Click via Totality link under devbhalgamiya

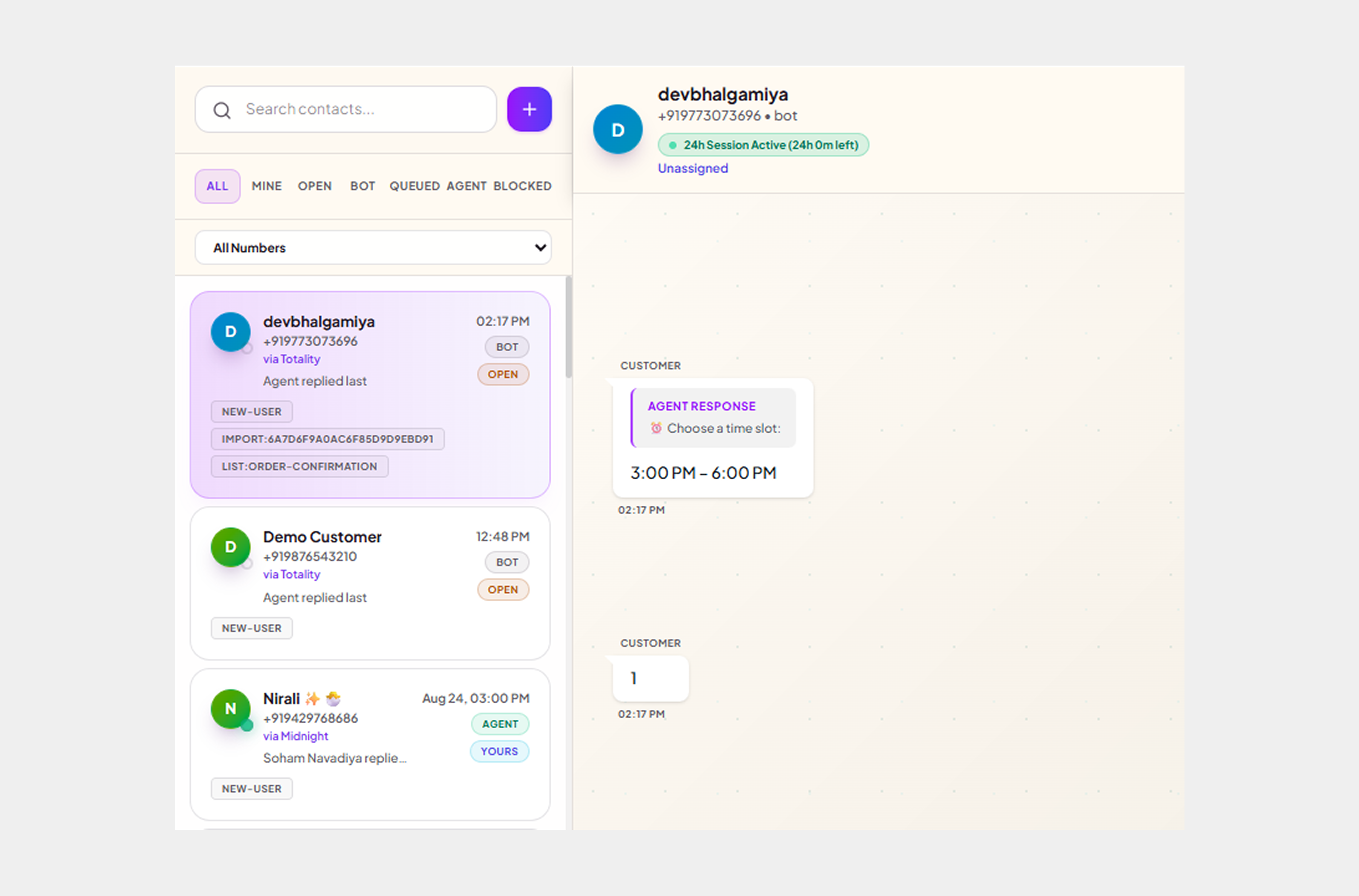click(292, 359)
